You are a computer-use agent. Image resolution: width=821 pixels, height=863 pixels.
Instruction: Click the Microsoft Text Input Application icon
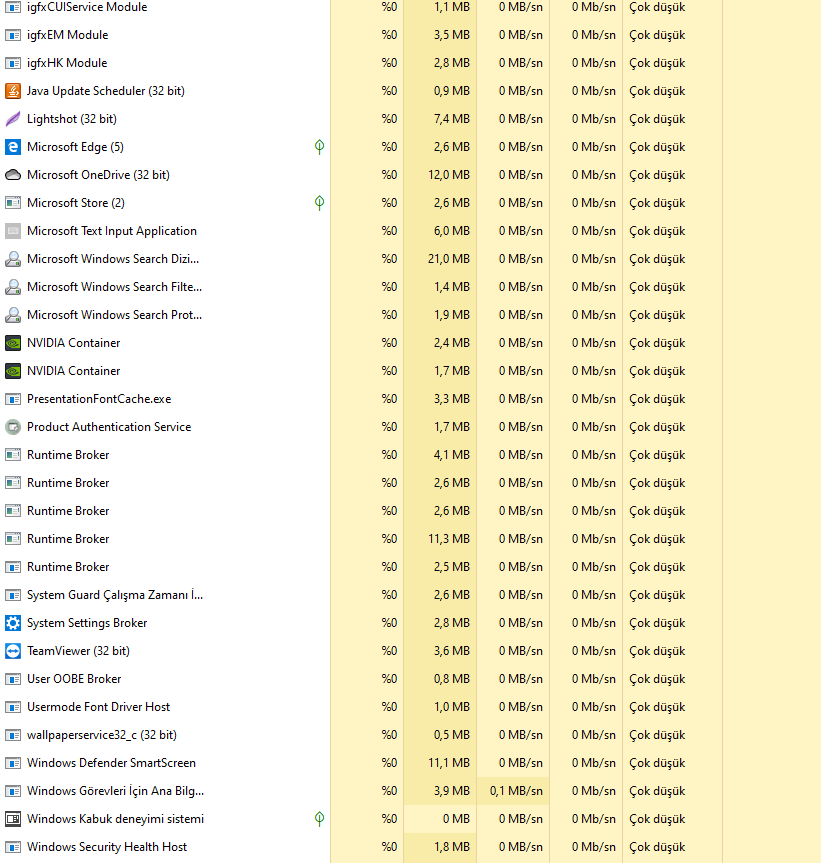(13, 231)
